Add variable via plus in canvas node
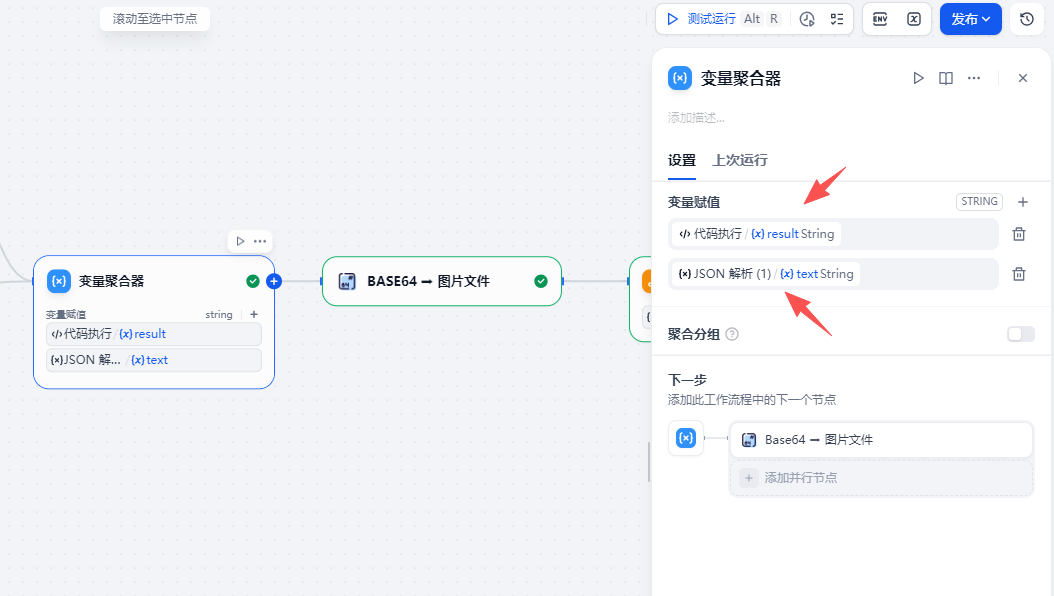Viewport: 1054px width, 596px height. [x=254, y=314]
